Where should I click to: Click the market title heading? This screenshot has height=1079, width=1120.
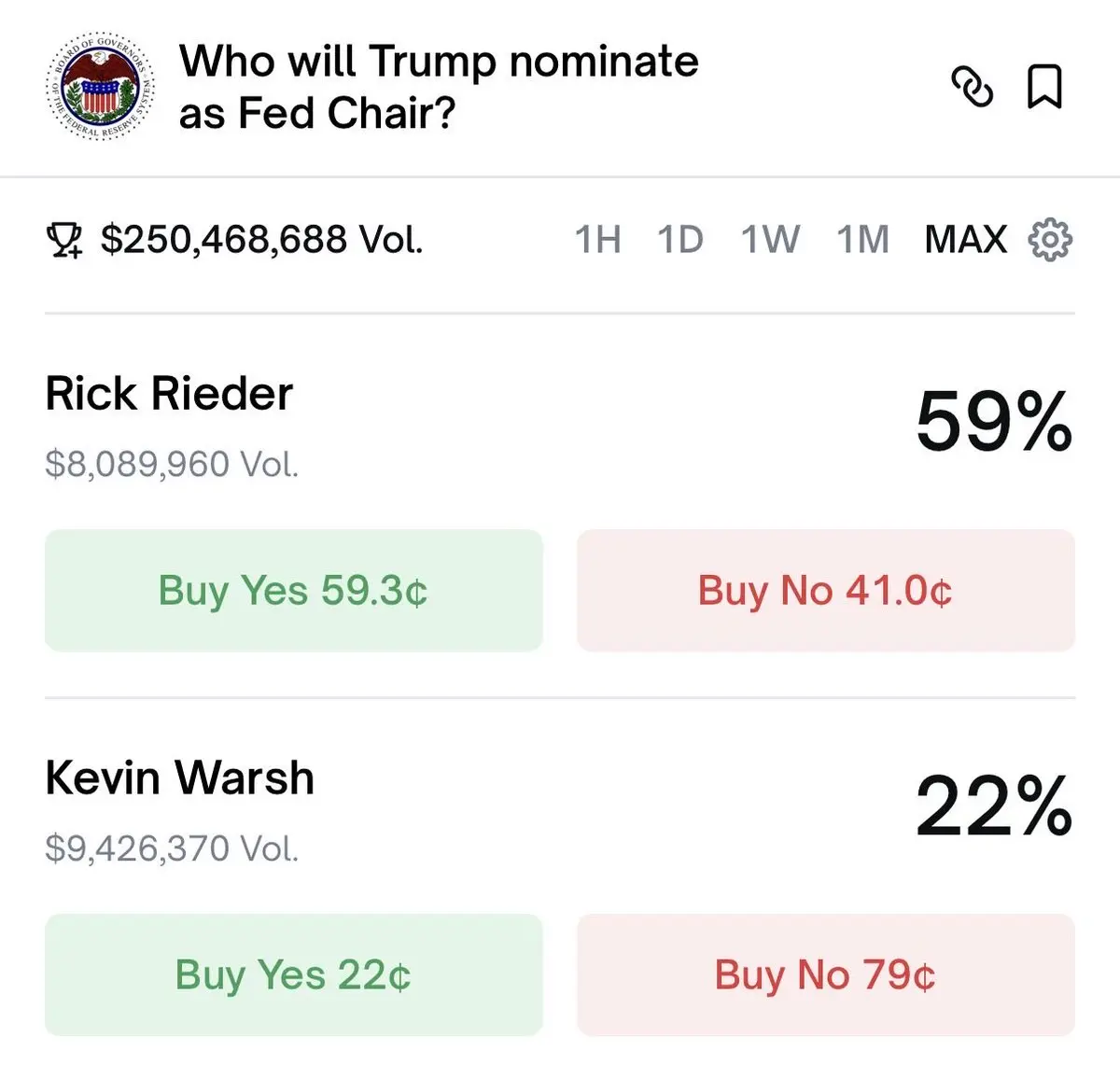click(439, 87)
